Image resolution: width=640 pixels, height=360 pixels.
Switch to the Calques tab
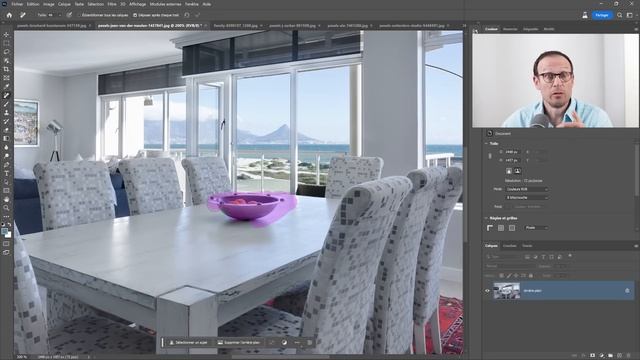(x=491, y=246)
